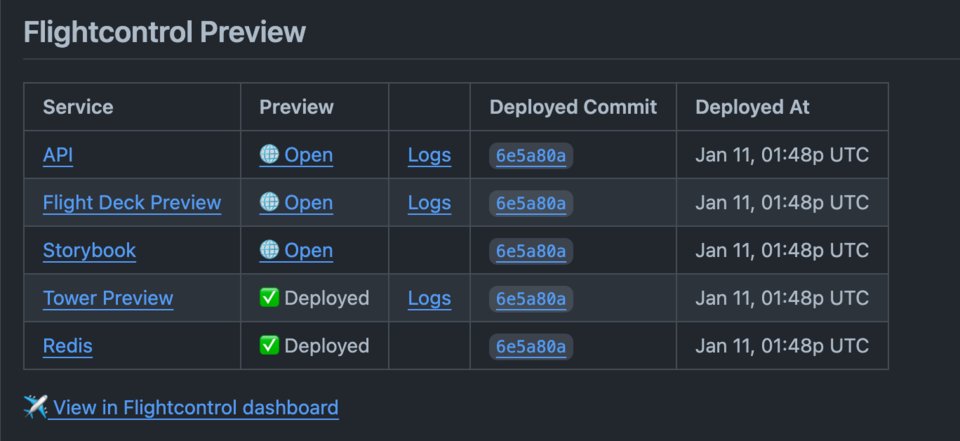Viewport: 960px width, 441px height.
Task: Click the Tower Preview row deployed time
Action: click(782, 298)
